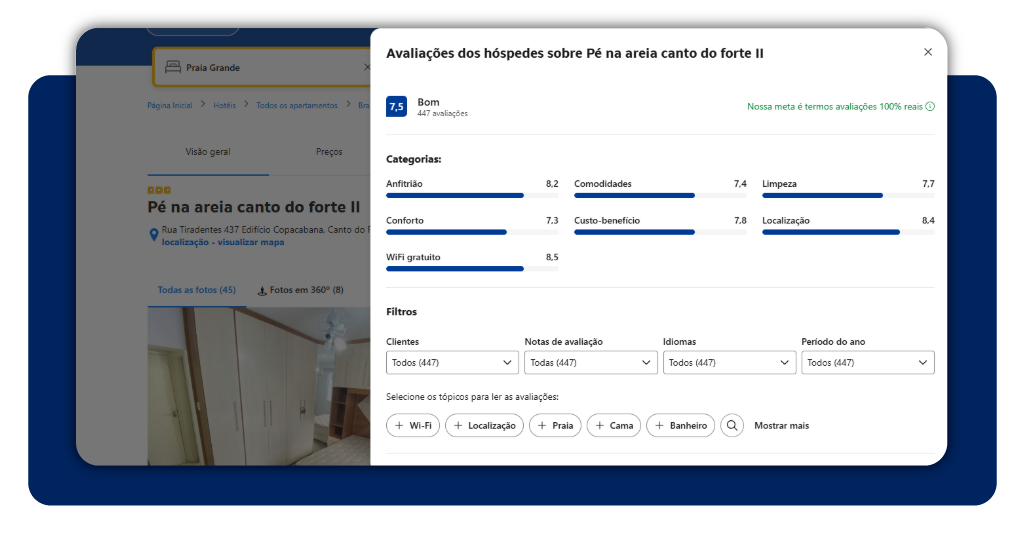Select the Cama topic chip
1024x536 pixels.
pos(614,426)
